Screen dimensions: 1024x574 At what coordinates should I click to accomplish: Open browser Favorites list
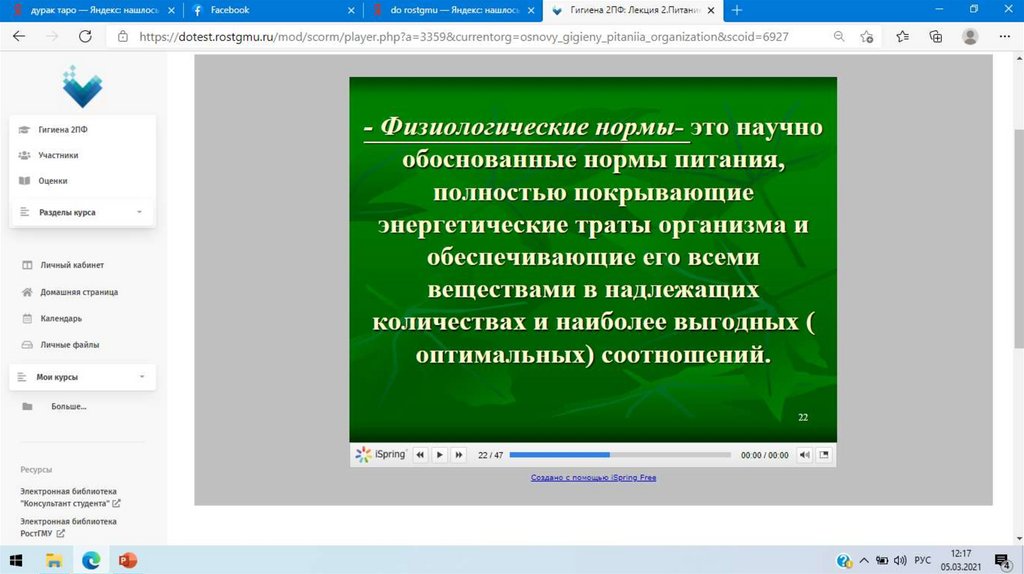click(x=903, y=37)
